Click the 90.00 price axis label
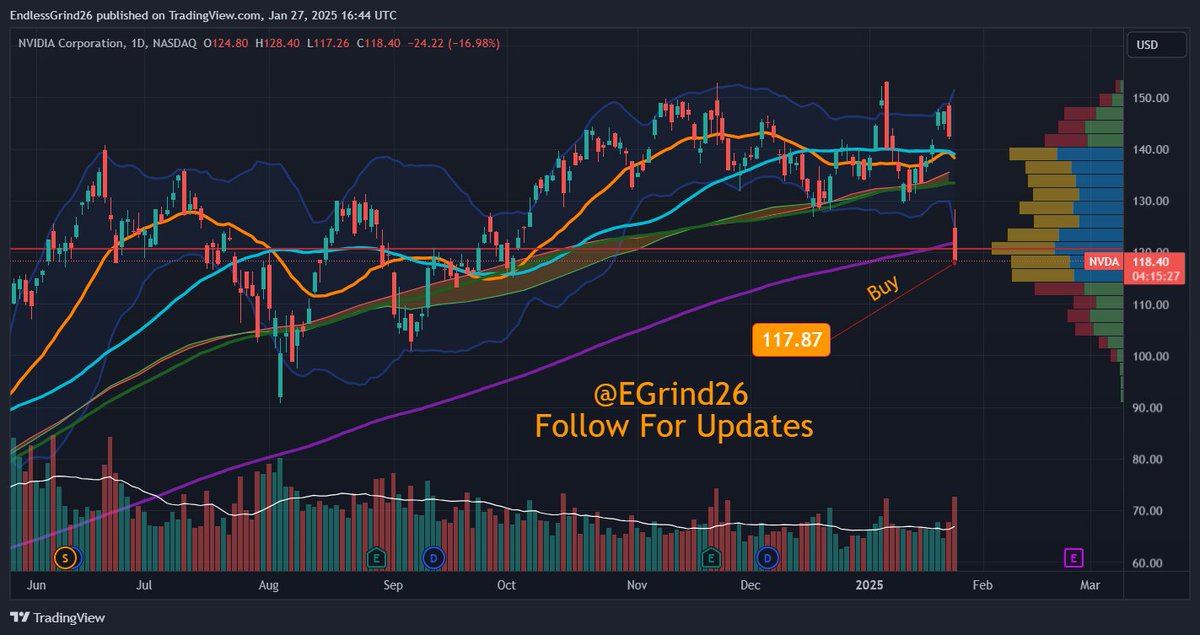Image resolution: width=1200 pixels, height=635 pixels. pos(1146,408)
